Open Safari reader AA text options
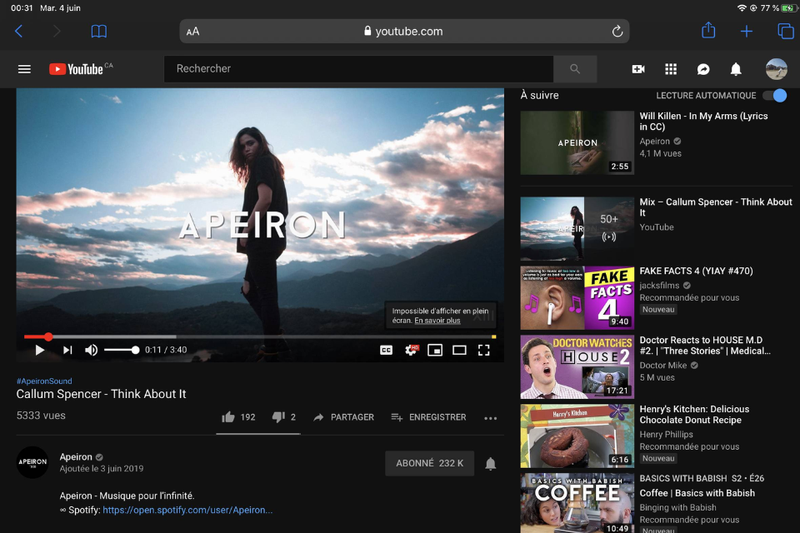Image resolution: width=800 pixels, height=533 pixels. pos(193,32)
